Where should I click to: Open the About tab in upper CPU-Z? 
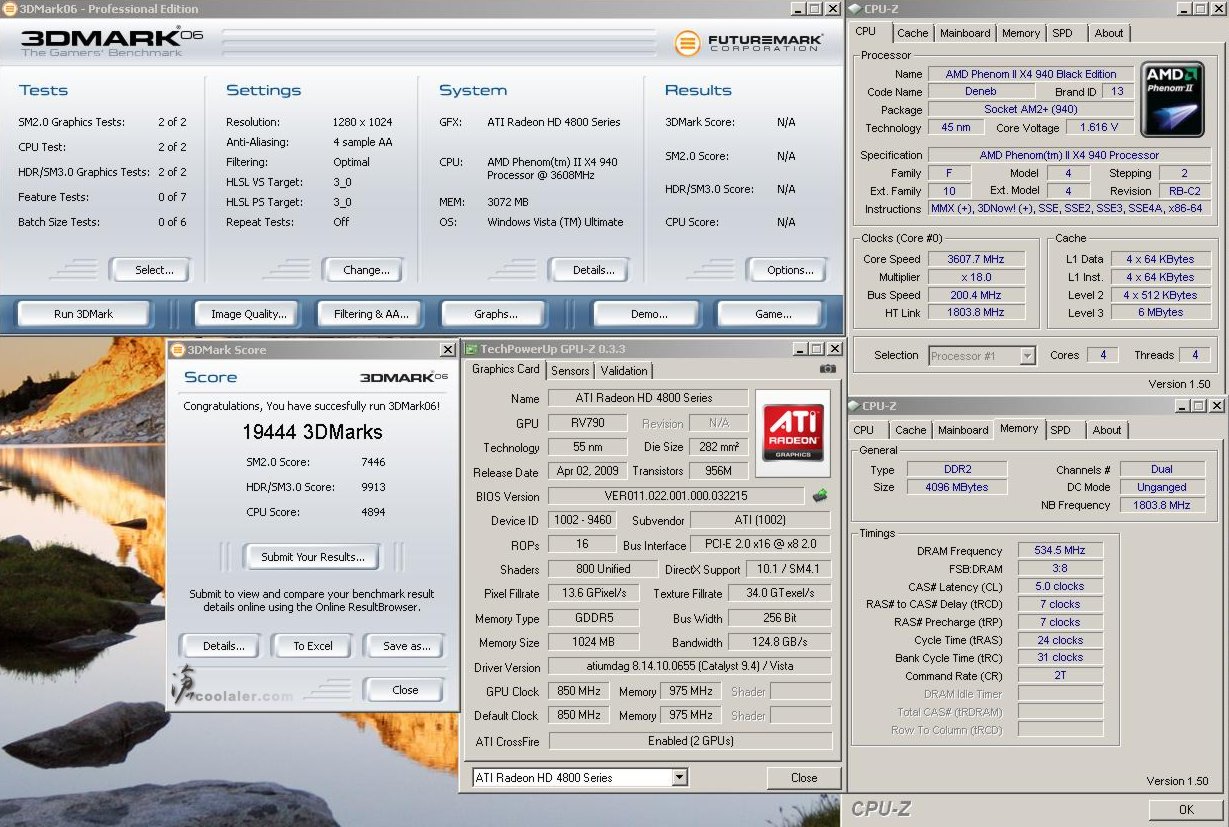pos(1109,33)
